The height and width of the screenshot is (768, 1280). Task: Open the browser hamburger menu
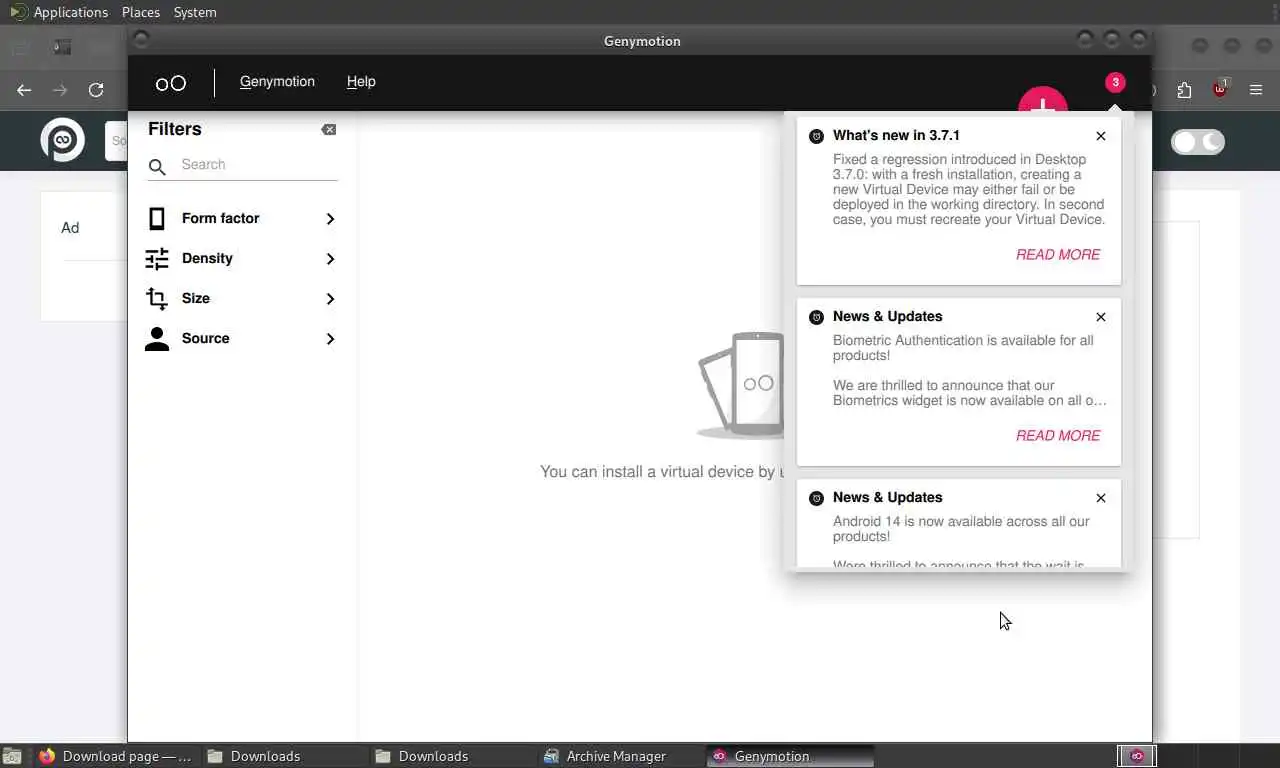1256,90
